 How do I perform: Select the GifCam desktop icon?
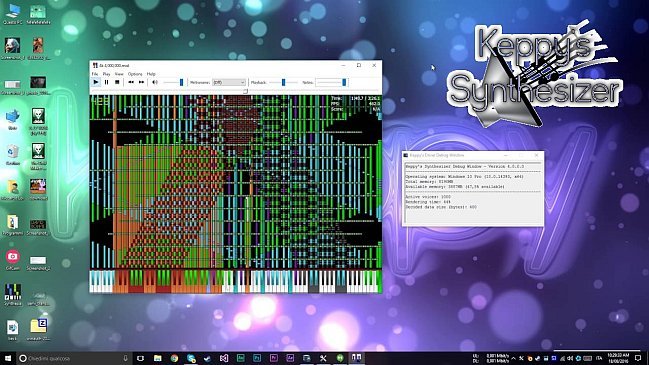click(x=12, y=260)
